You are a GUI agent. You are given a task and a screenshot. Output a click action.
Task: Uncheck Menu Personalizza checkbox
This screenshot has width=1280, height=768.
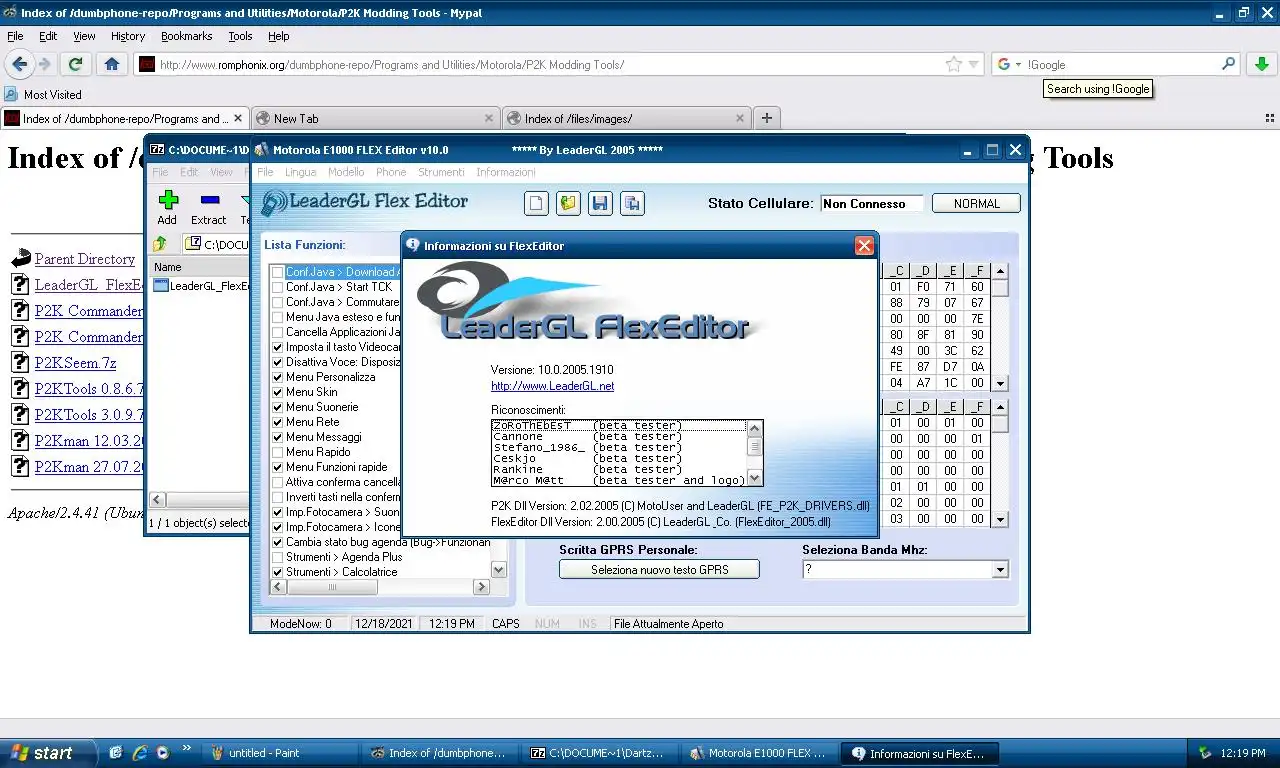pyautogui.click(x=277, y=377)
